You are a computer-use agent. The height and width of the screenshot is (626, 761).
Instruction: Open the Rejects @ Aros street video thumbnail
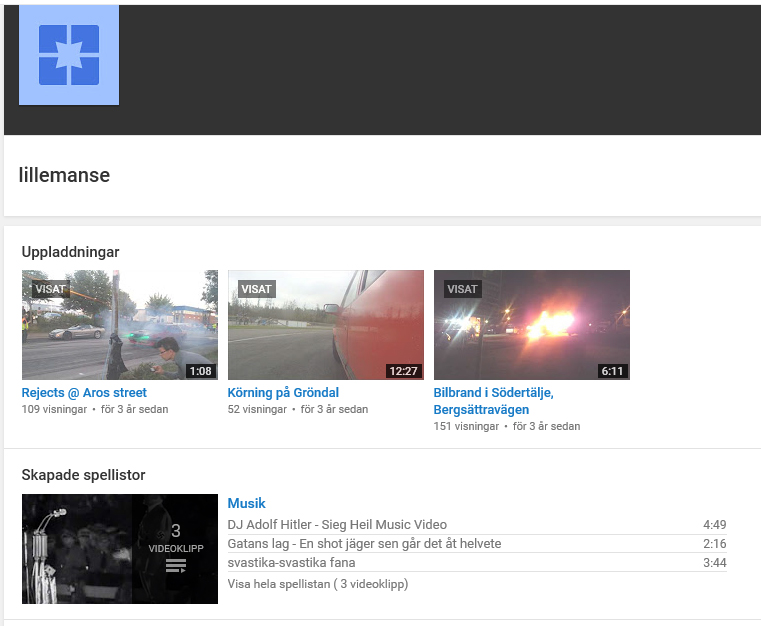pos(120,325)
